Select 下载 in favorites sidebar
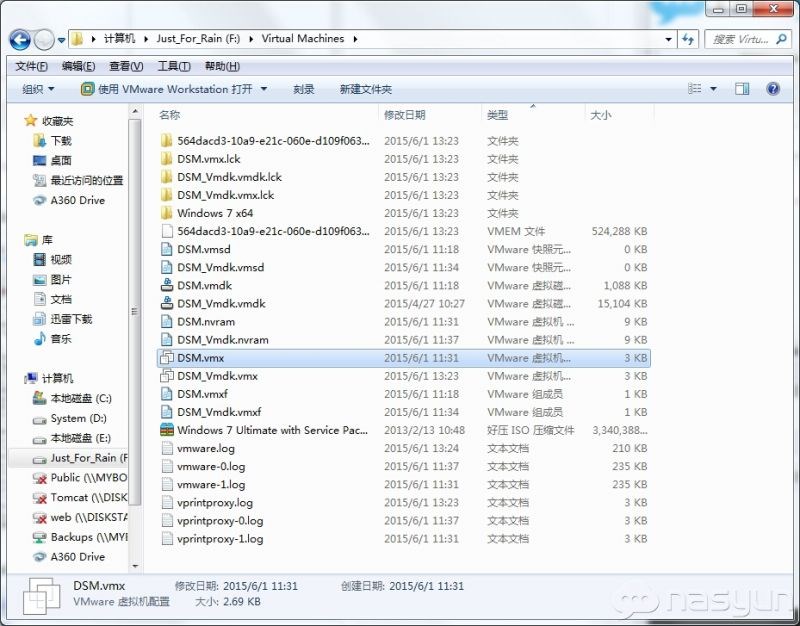The image size is (800, 626). coord(61,141)
